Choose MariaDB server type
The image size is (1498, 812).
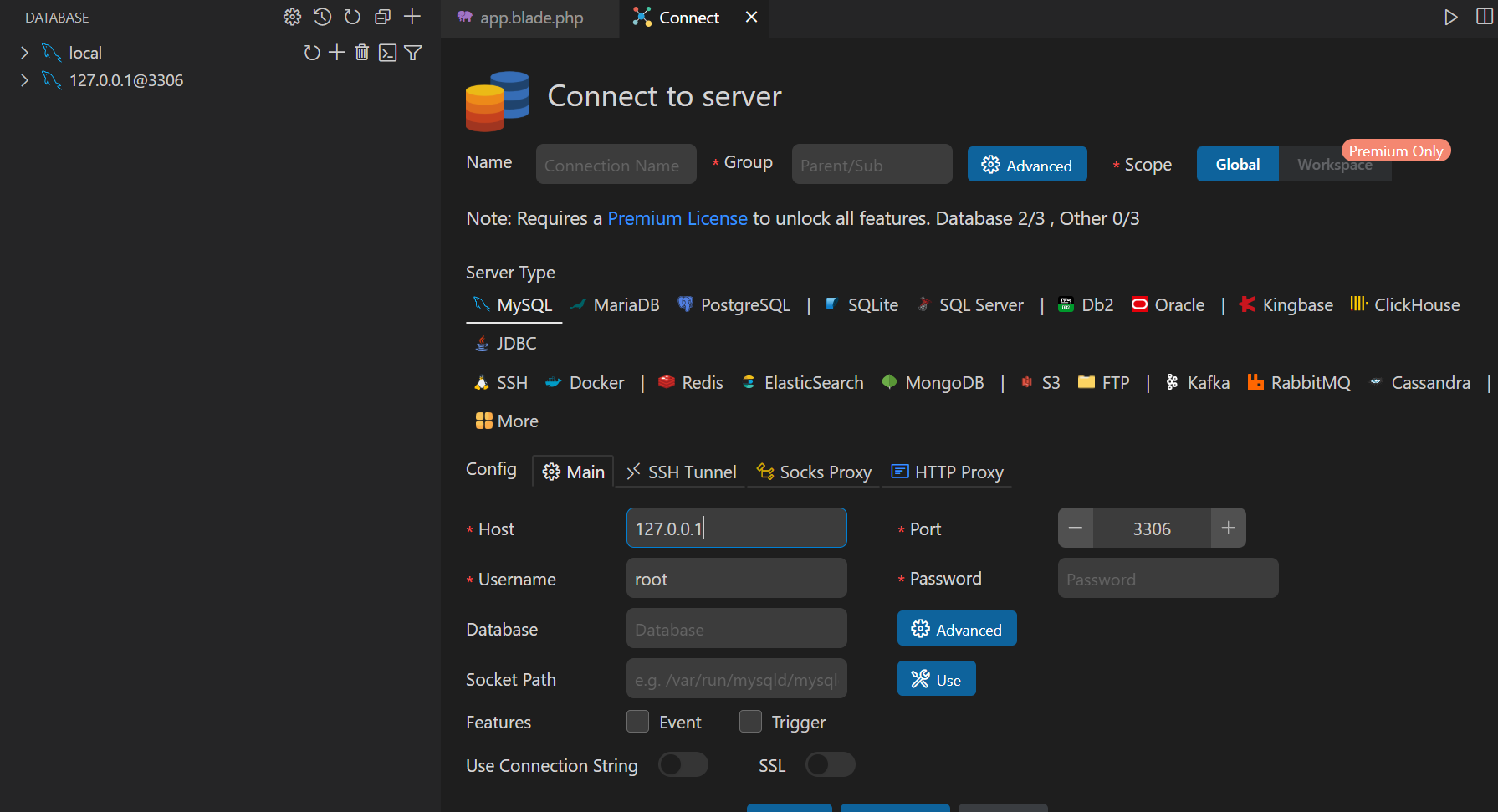615,305
